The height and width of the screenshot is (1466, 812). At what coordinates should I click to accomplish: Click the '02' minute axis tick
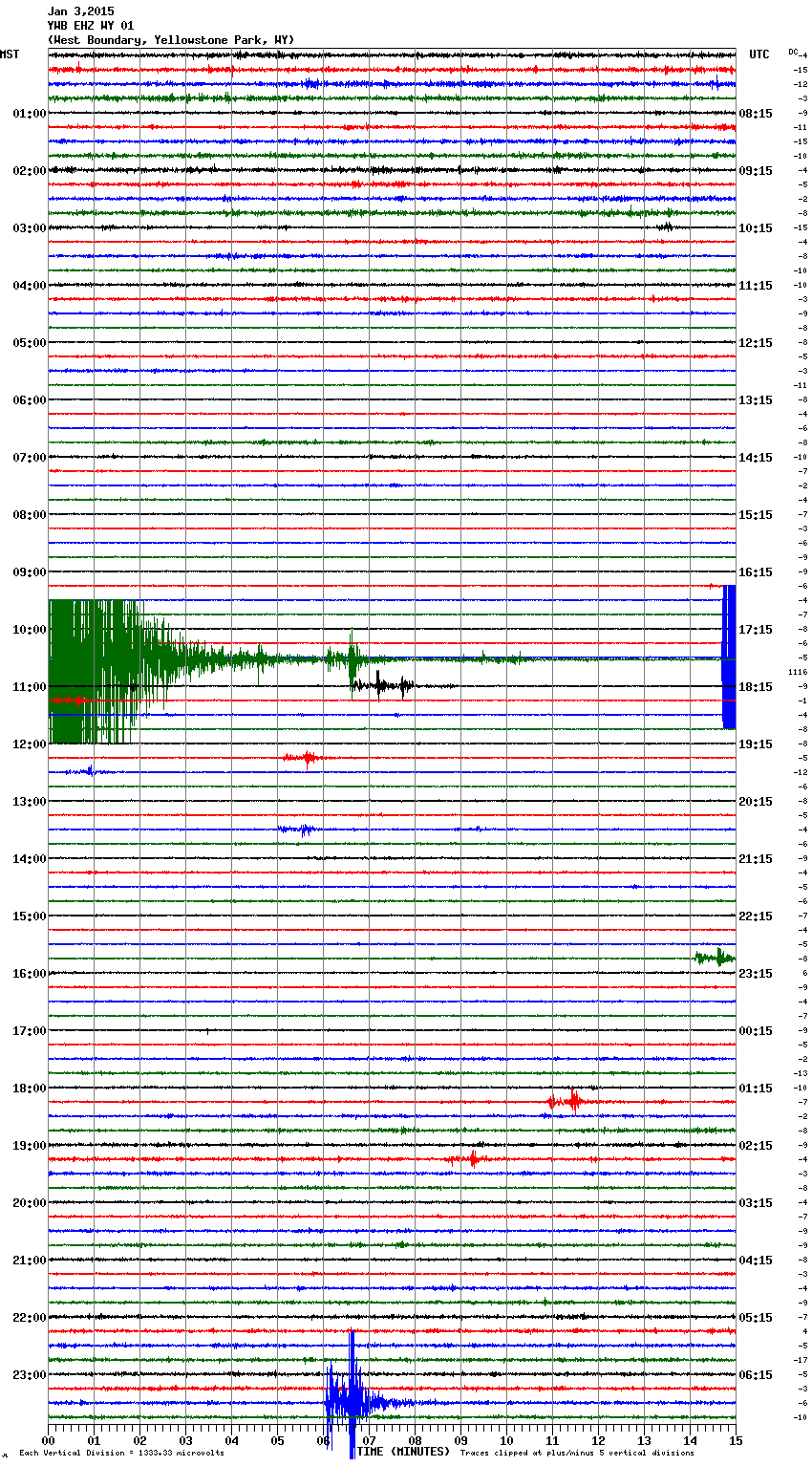point(140,1440)
